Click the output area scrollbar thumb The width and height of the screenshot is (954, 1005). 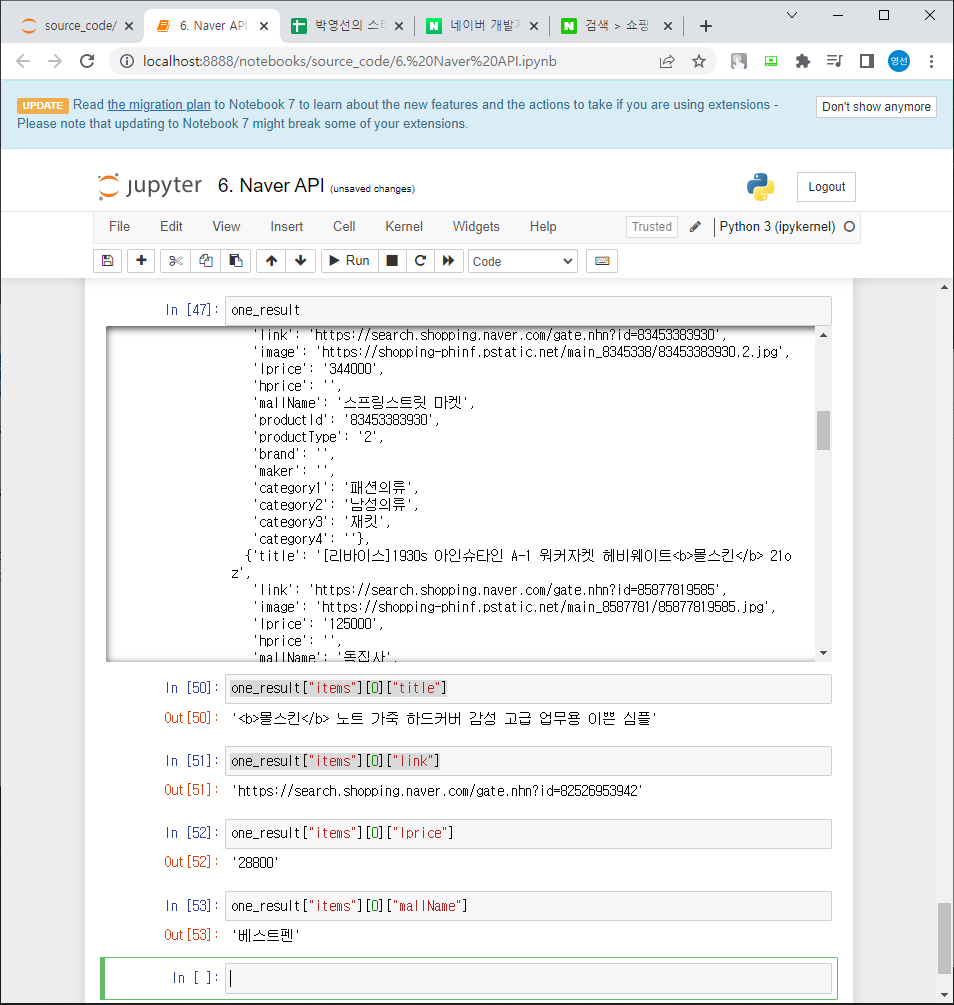tap(823, 430)
